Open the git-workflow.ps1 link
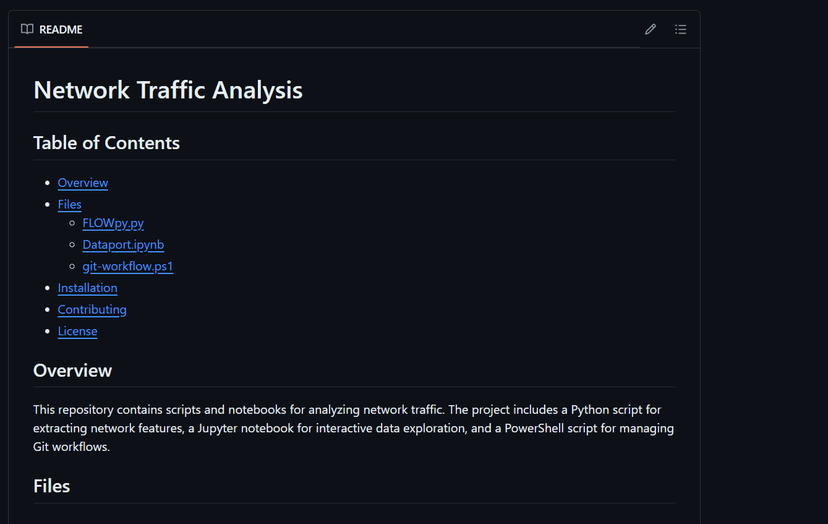Image resolution: width=828 pixels, height=524 pixels. click(x=128, y=267)
